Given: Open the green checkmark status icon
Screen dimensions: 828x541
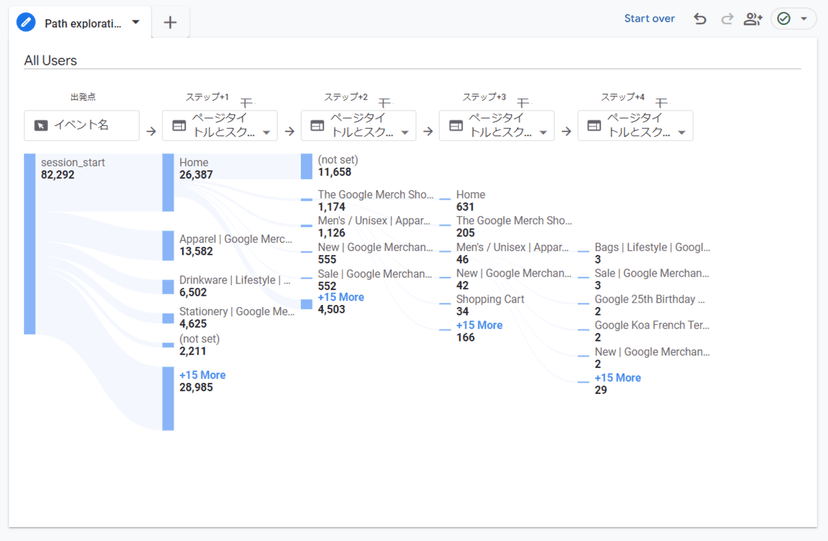Looking at the screenshot, I should point(784,19).
